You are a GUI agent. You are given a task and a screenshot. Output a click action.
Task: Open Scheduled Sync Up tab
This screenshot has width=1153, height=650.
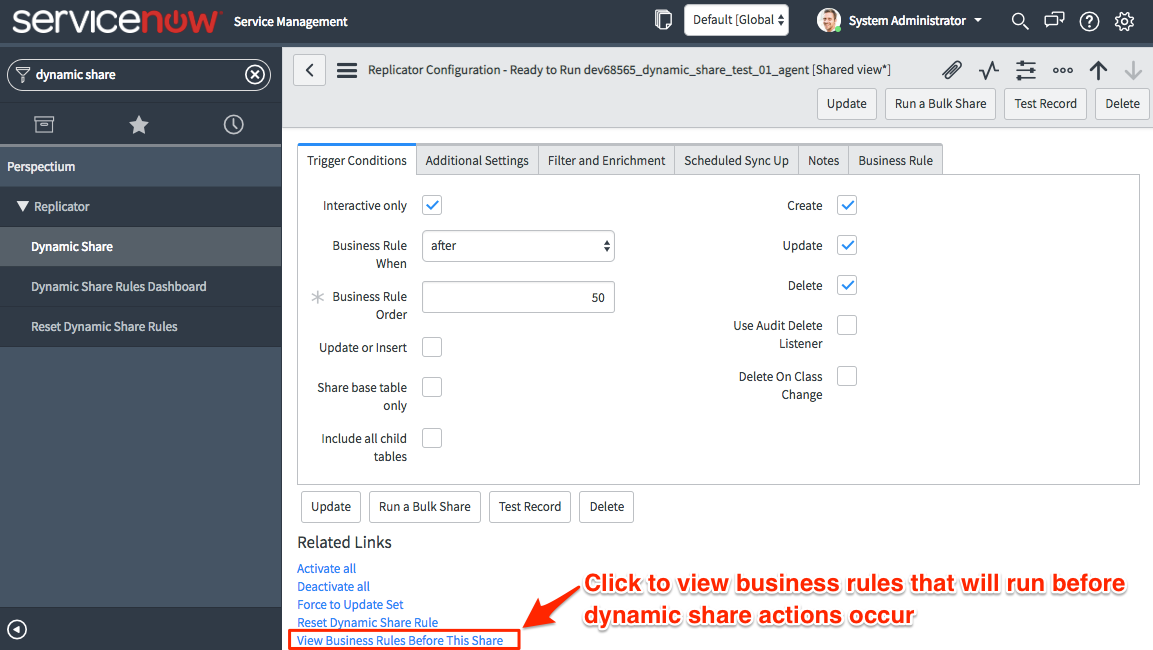[x=736, y=160]
